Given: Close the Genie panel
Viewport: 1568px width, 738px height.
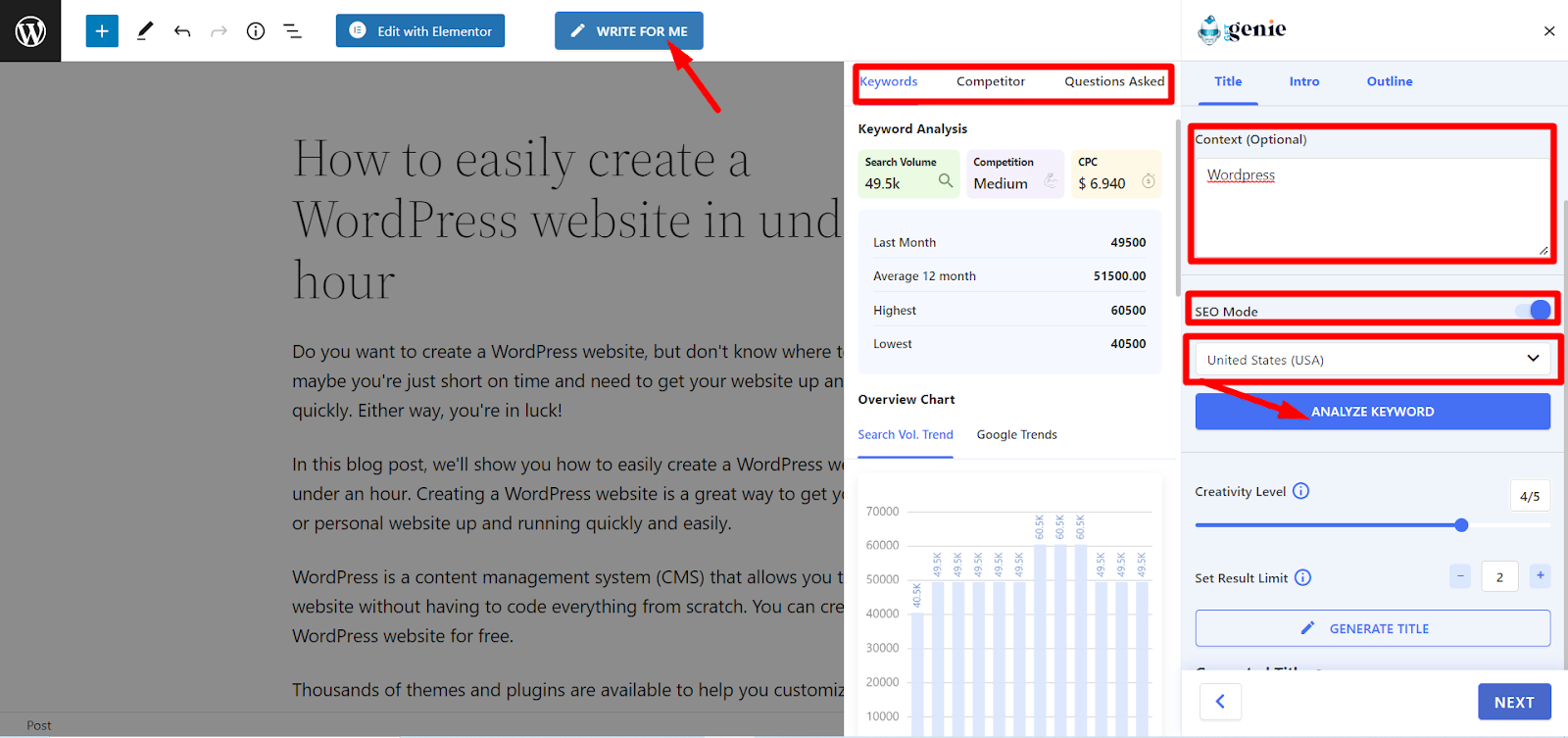Looking at the screenshot, I should click(x=1549, y=31).
